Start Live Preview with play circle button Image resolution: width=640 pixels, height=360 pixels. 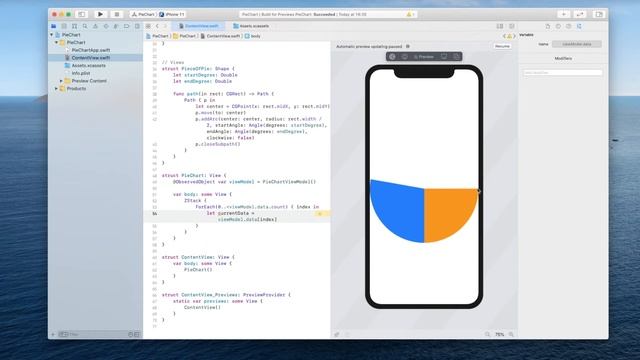tap(392, 57)
